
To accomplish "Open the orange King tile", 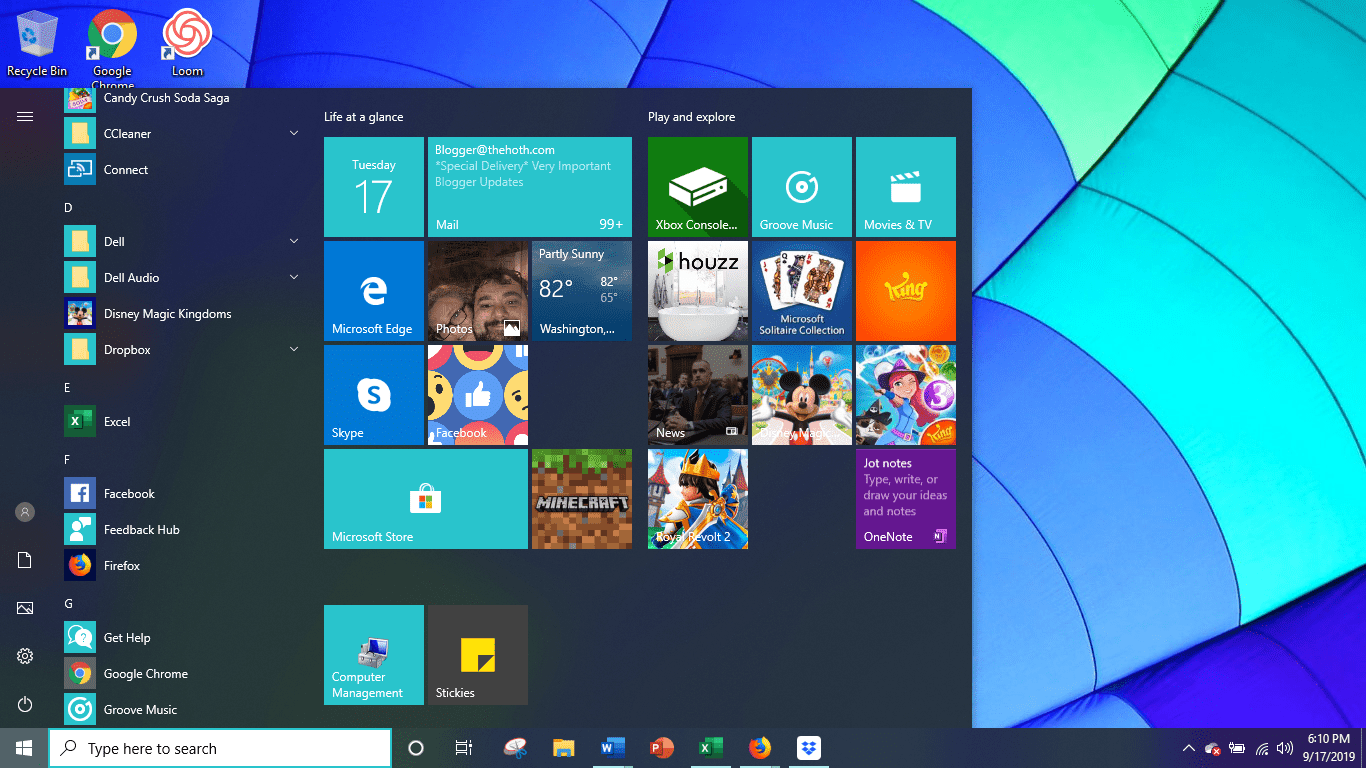I will [x=906, y=291].
